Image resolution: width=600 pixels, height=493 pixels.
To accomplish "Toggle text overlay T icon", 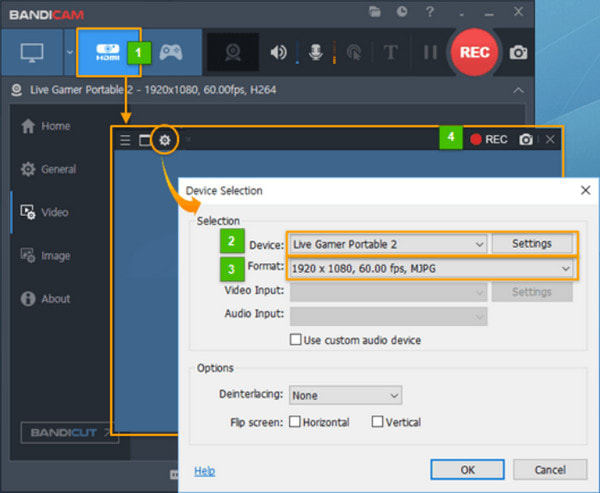I will (x=391, y=52).
